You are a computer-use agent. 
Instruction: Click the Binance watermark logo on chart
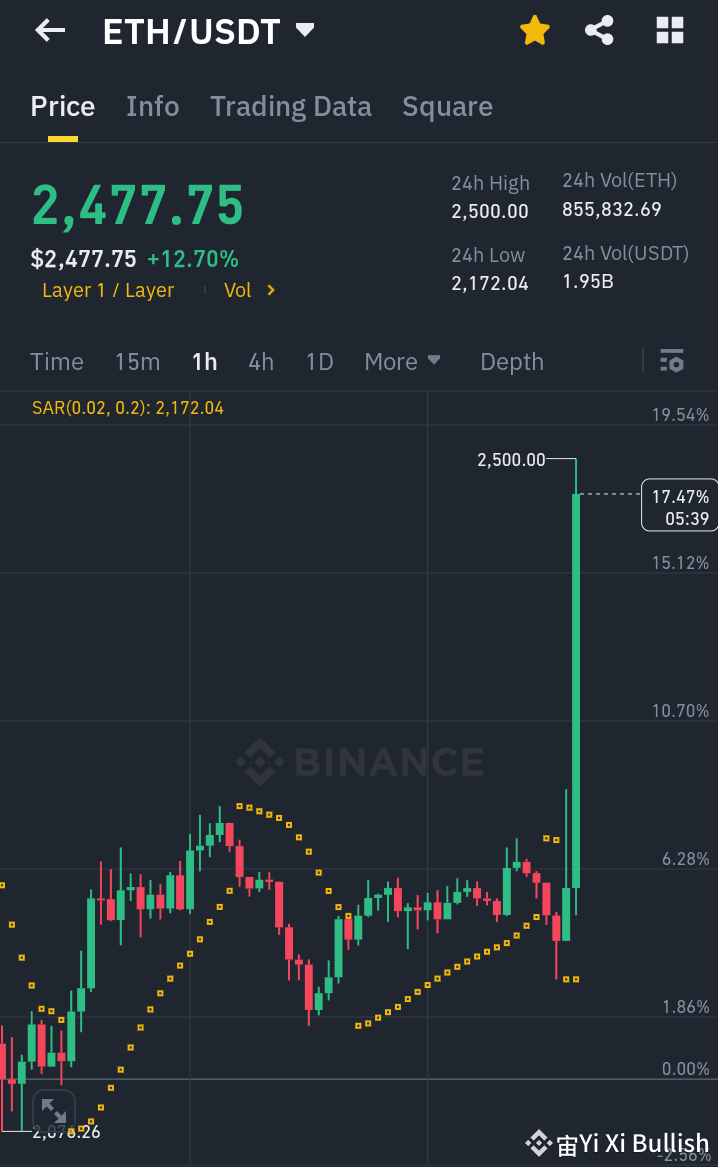tap(358, 761)
